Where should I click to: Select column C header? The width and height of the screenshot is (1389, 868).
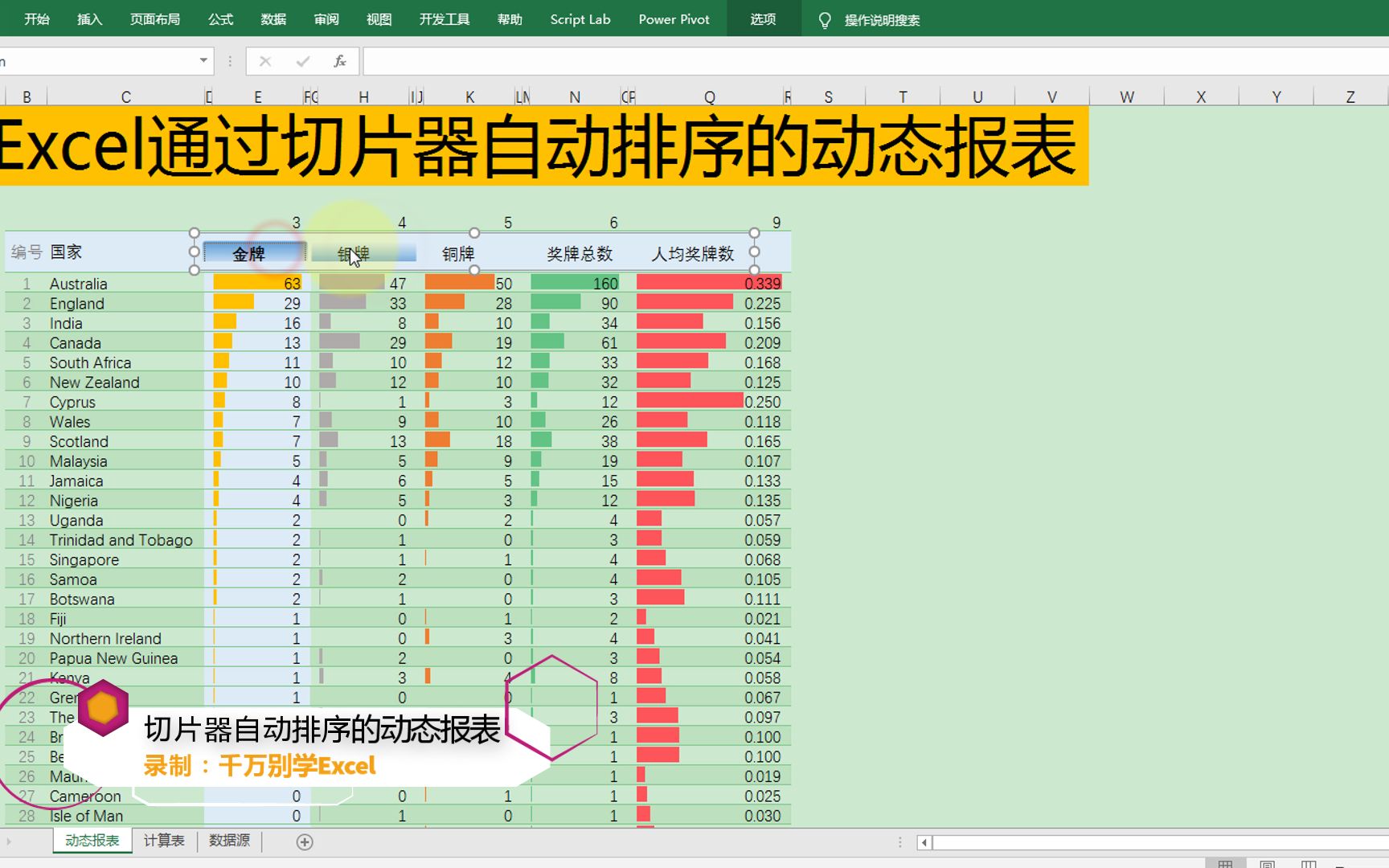(x=126, y=96)
